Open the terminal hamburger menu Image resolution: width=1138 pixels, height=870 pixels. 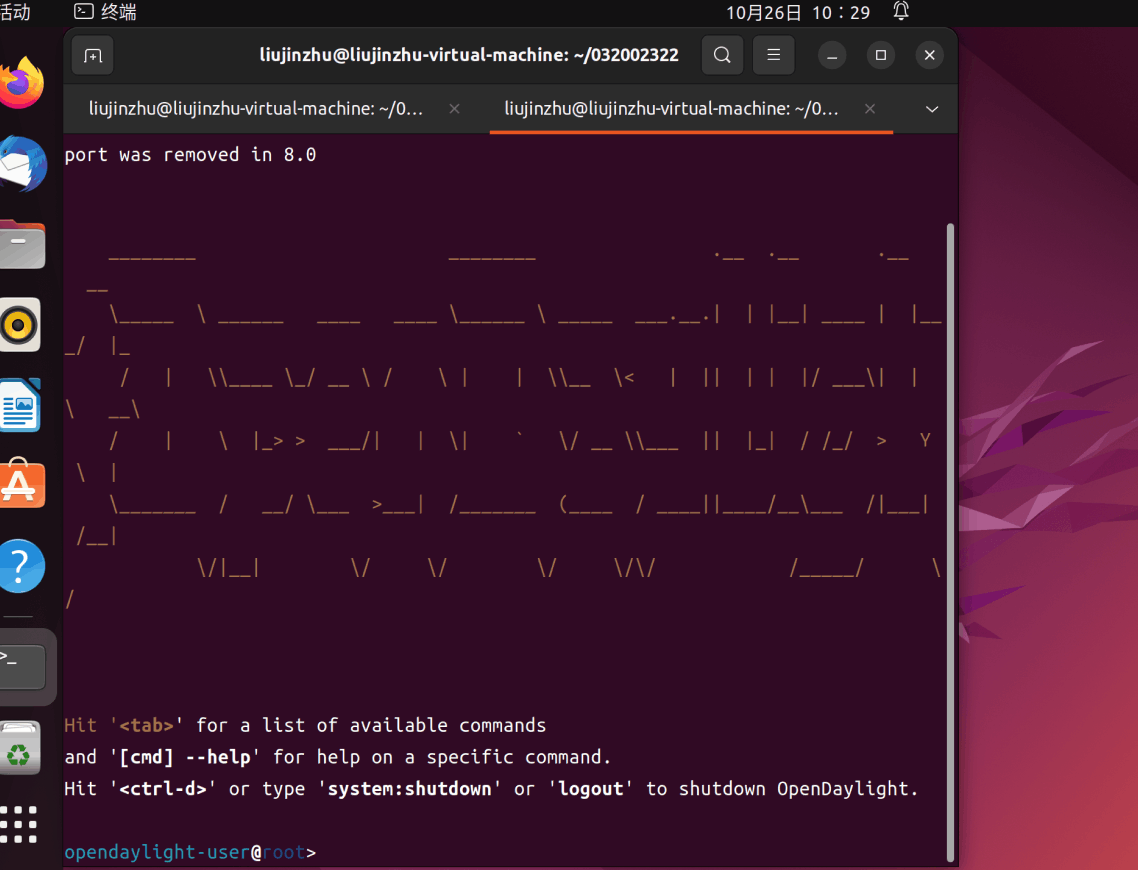tap(774, 55)
